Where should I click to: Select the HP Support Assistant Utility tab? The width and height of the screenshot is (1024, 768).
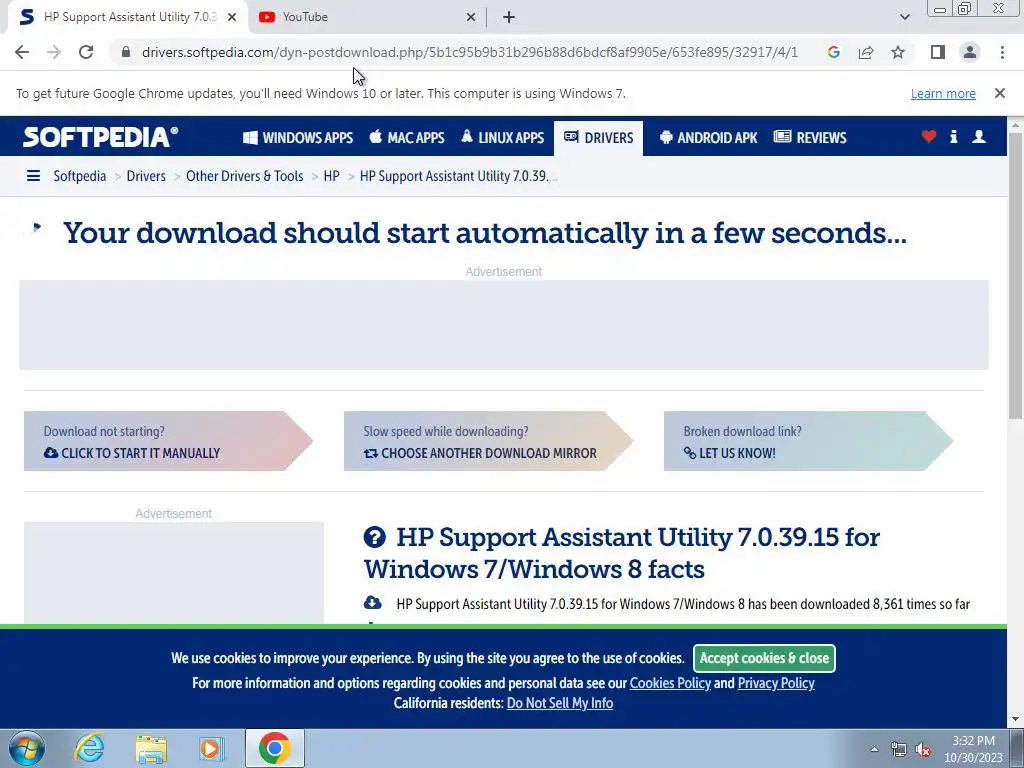[x=128, y=17]
